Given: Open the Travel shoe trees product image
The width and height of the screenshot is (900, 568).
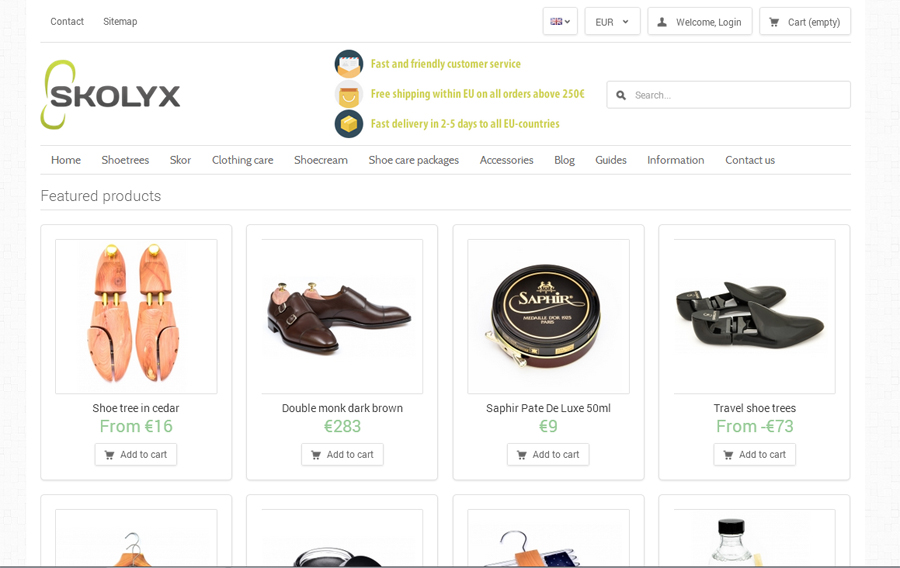Looking at the screenshot, I should [x=754, y=316].
